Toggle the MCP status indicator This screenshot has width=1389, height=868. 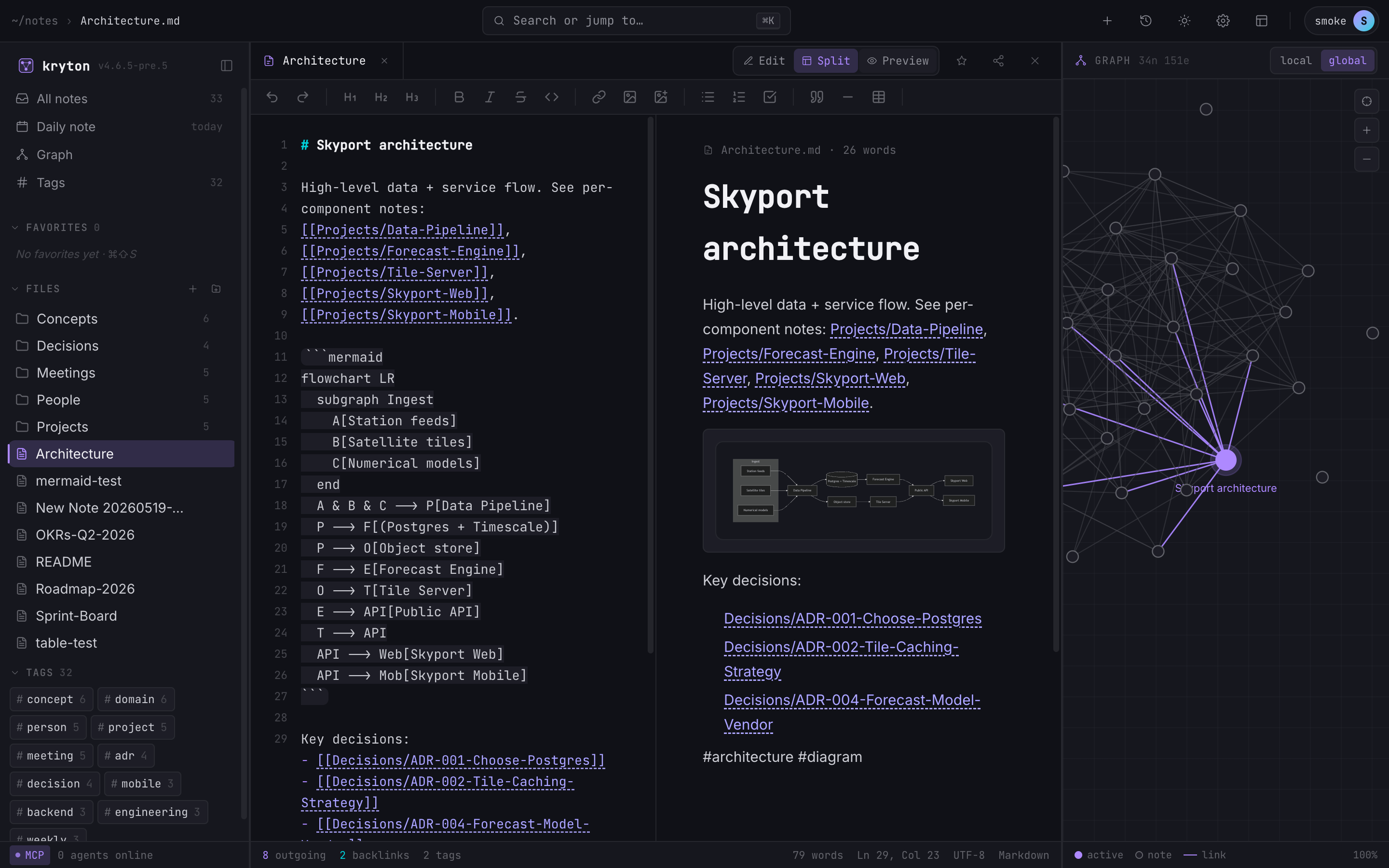click(x=30, y=855)
